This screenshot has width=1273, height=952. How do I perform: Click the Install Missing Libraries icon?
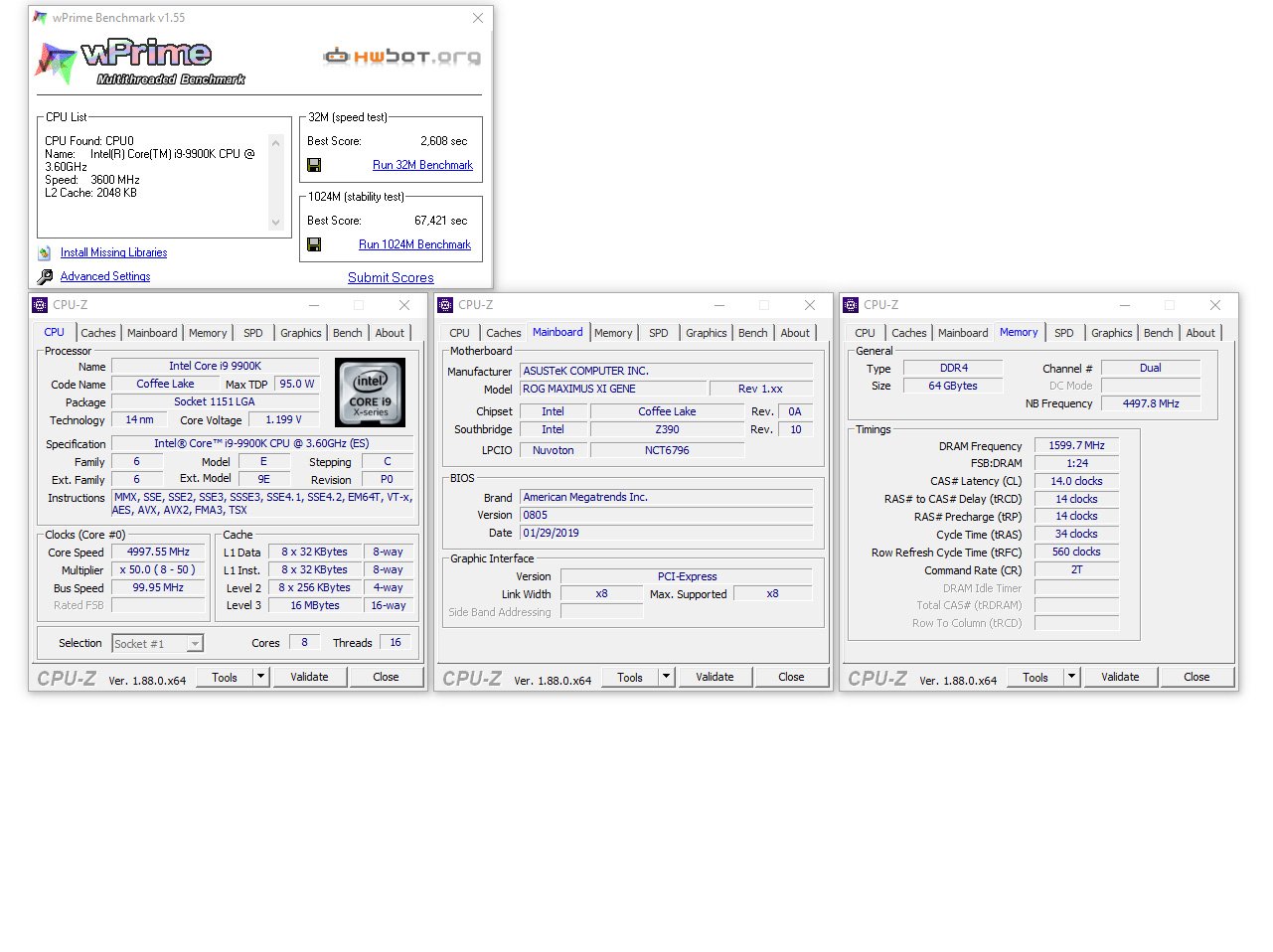tap(45, 253)
